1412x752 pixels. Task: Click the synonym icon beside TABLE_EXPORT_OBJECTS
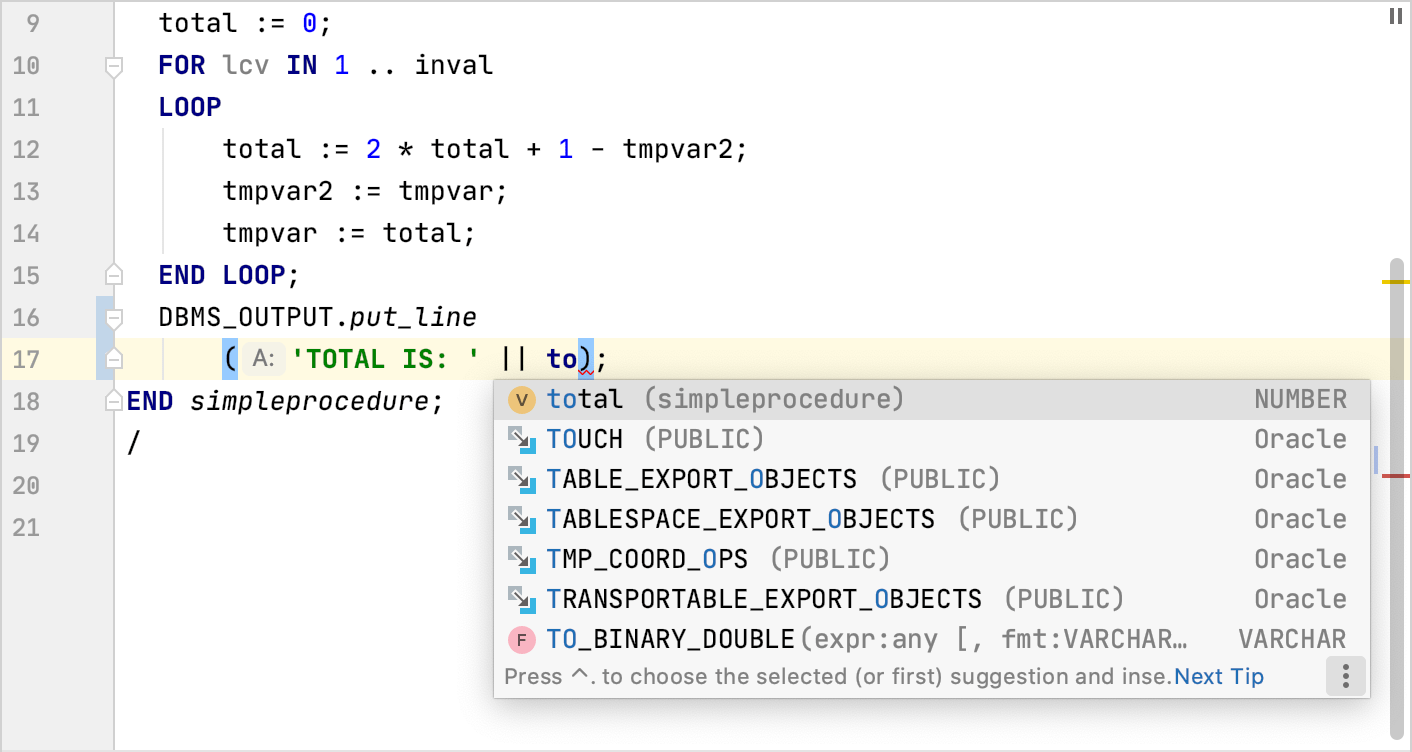(521, 478)
